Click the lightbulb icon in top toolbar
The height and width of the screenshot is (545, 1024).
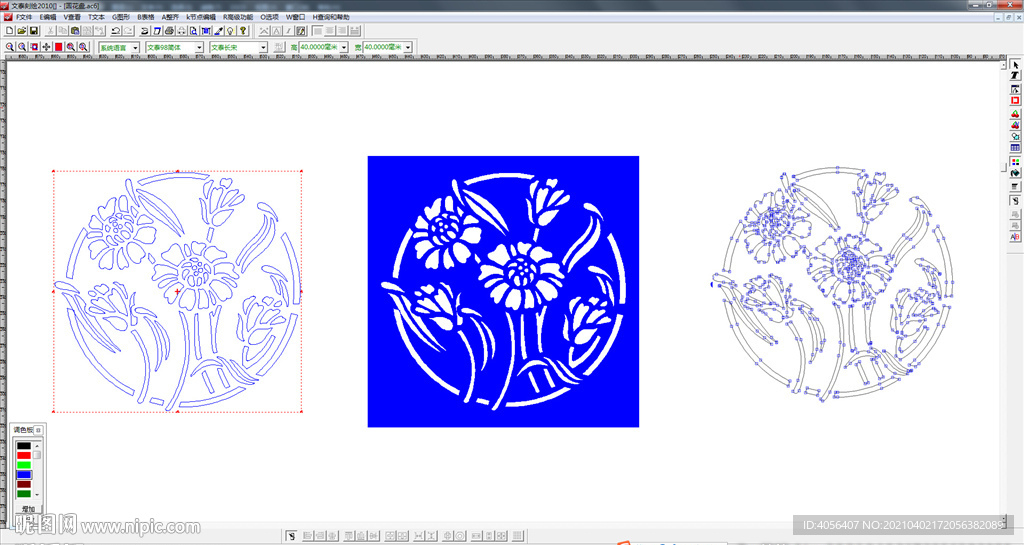pyautogui.click(x=230, y=31)
